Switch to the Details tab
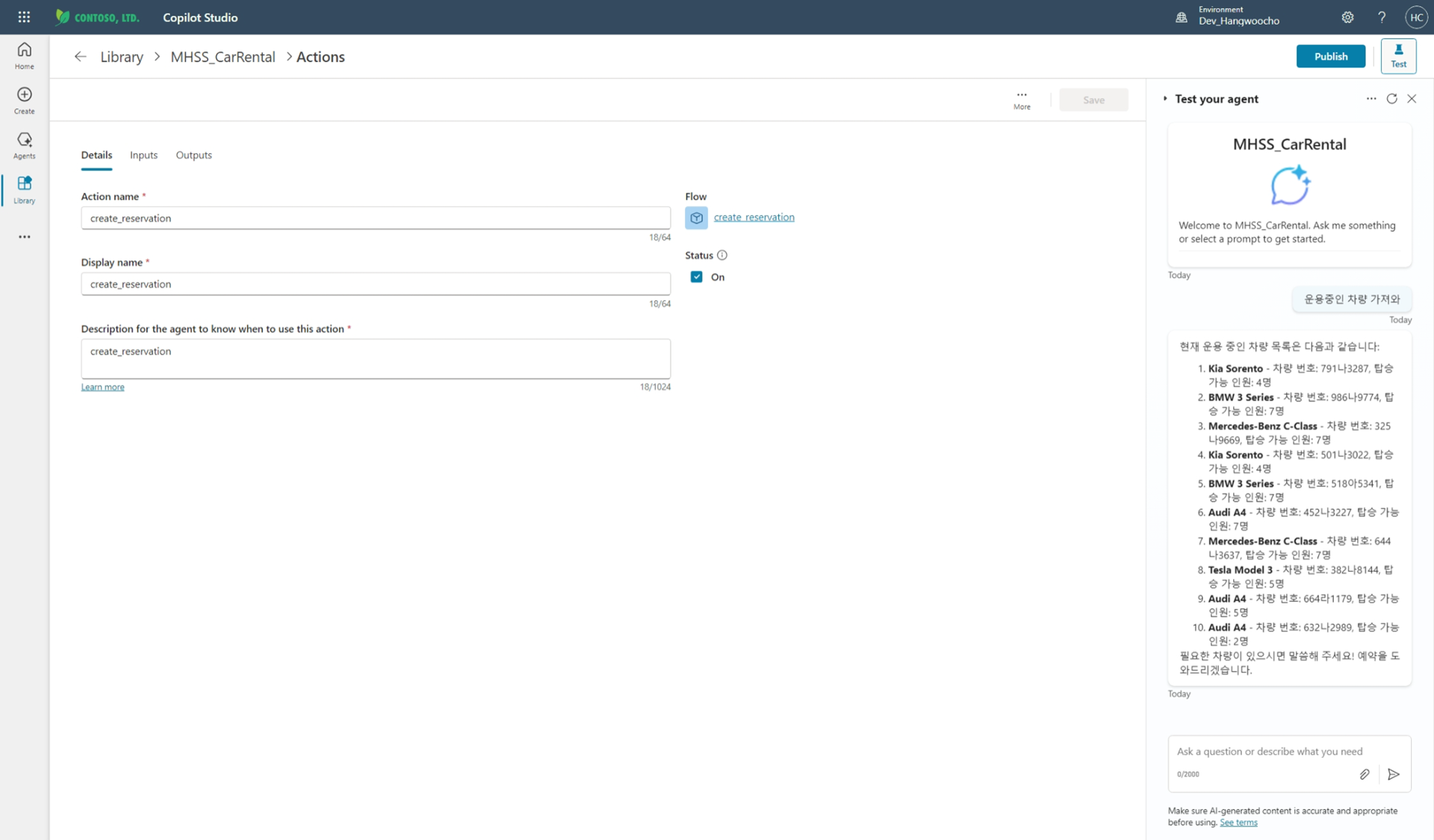 96,155
